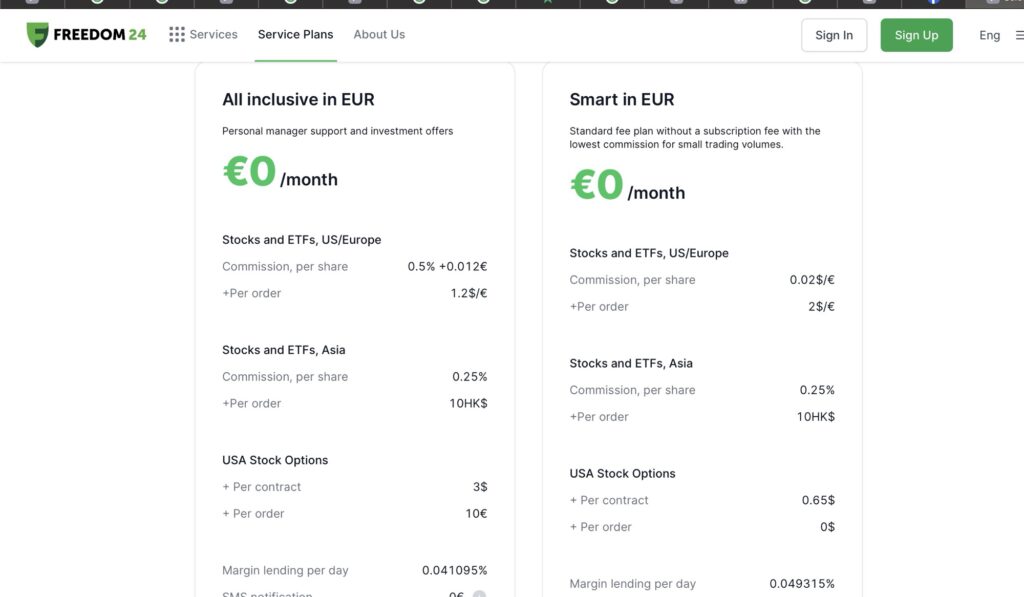This screenshot has width=1024, height=597.
Task: Click "+Per order" under Asia, All inclusive card
Action: coord(251,404)
